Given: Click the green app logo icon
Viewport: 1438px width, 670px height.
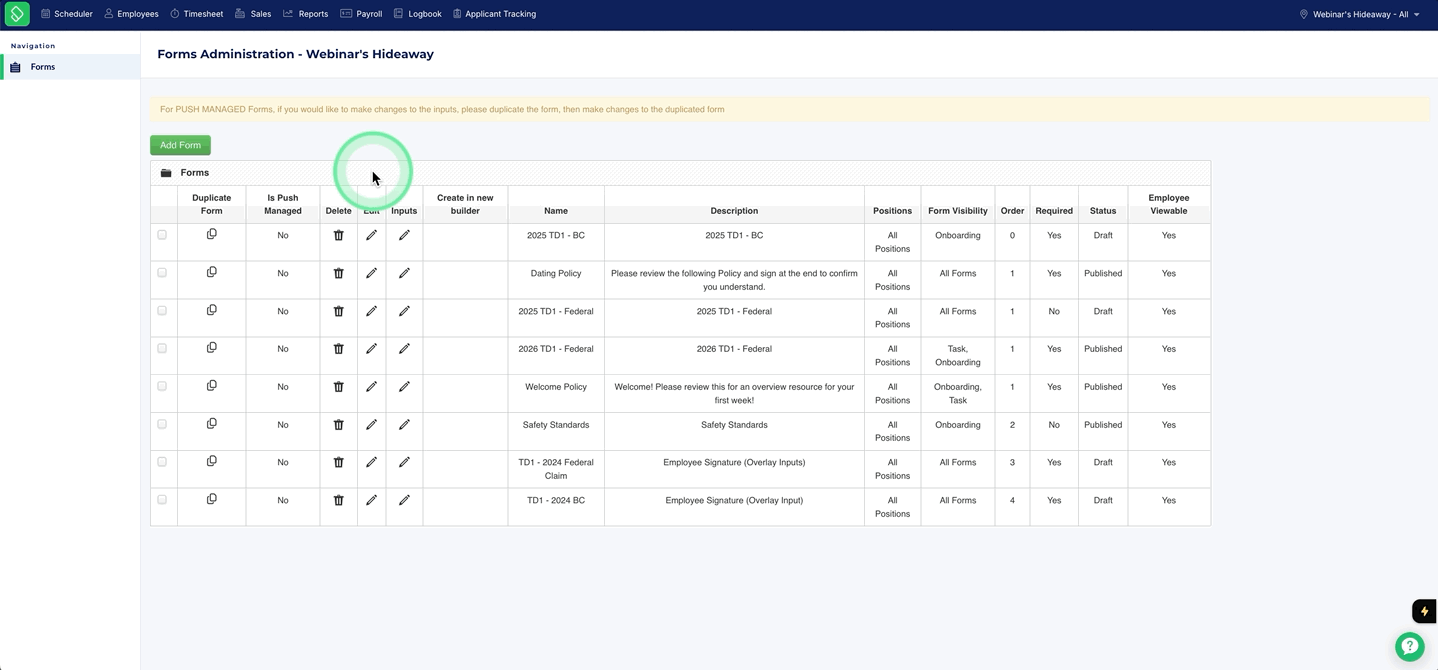Looking at the screenshot, I should 17,14.
